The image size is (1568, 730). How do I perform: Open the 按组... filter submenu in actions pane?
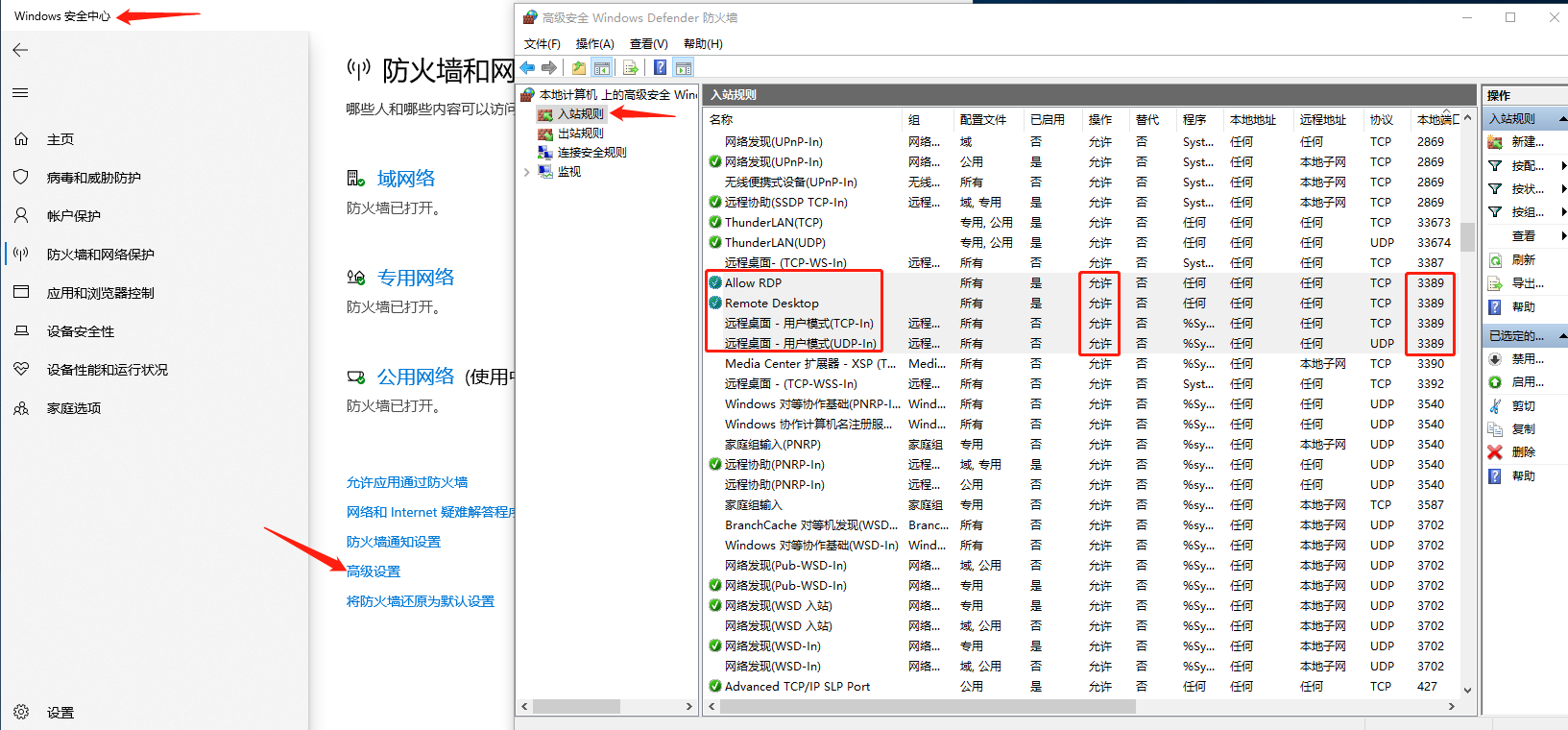click(x=1526, y=212)
